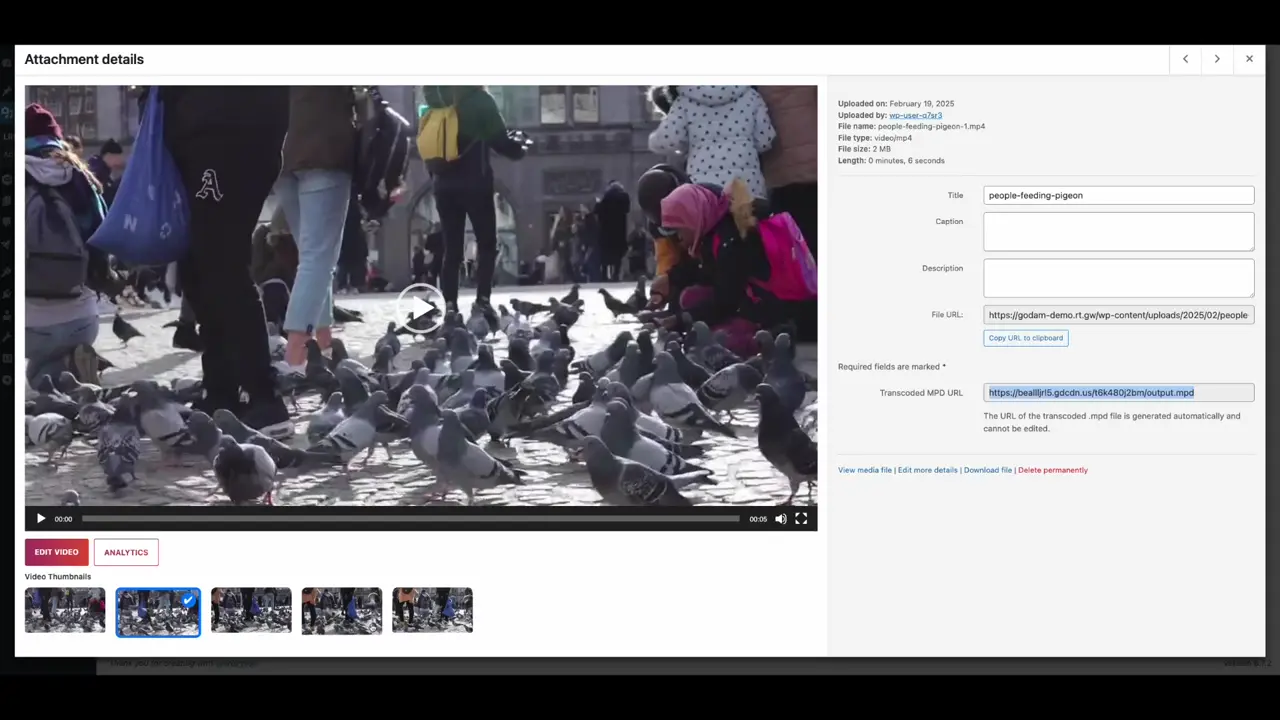Click the 'Required fields are marked' note
1280x720 pixels.
[x=892, y=367]
